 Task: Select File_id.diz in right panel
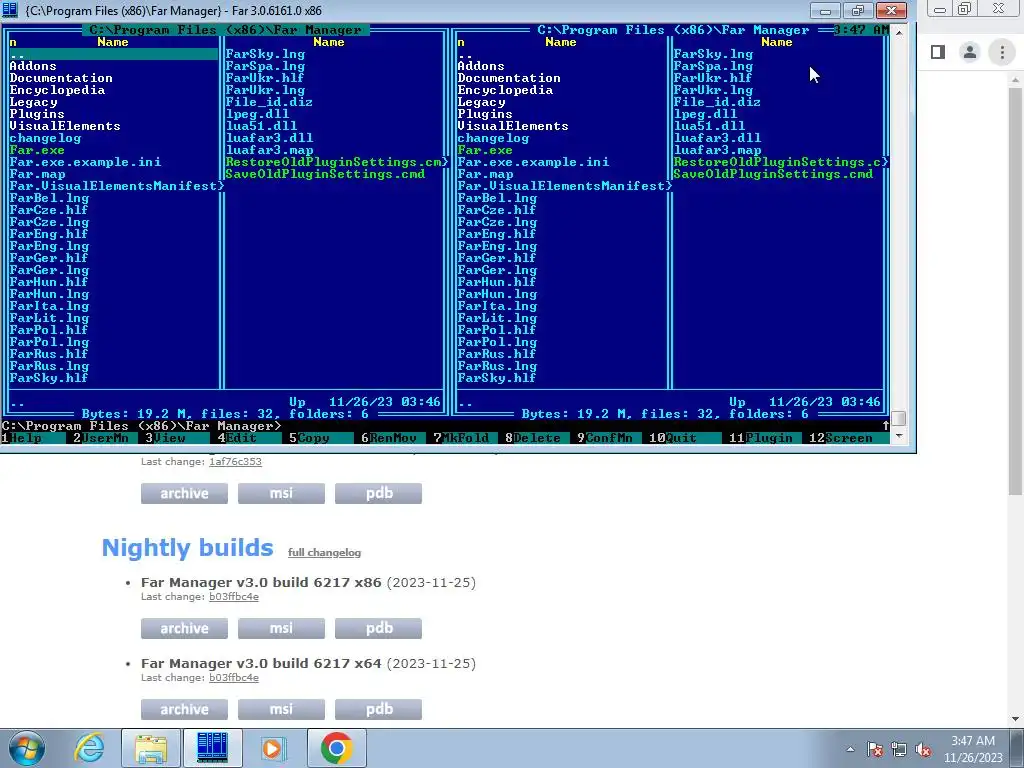[x=717, y=102]
